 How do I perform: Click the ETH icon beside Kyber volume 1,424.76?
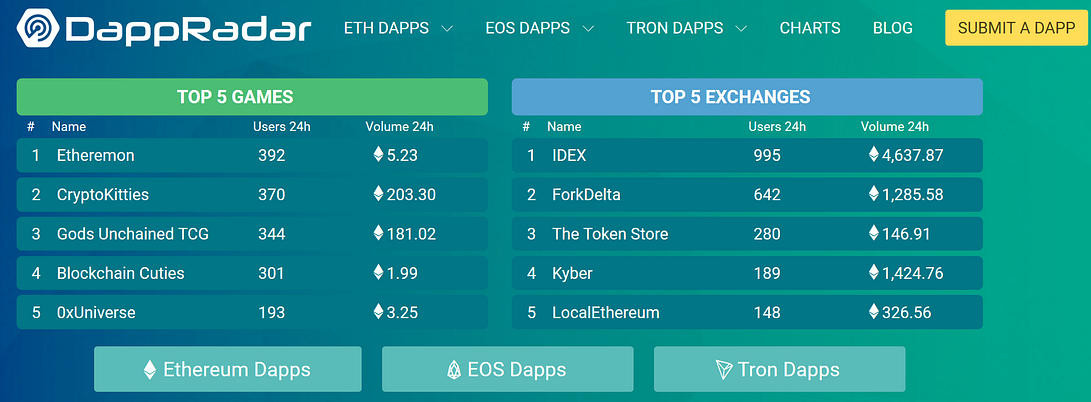click(874, 272)
